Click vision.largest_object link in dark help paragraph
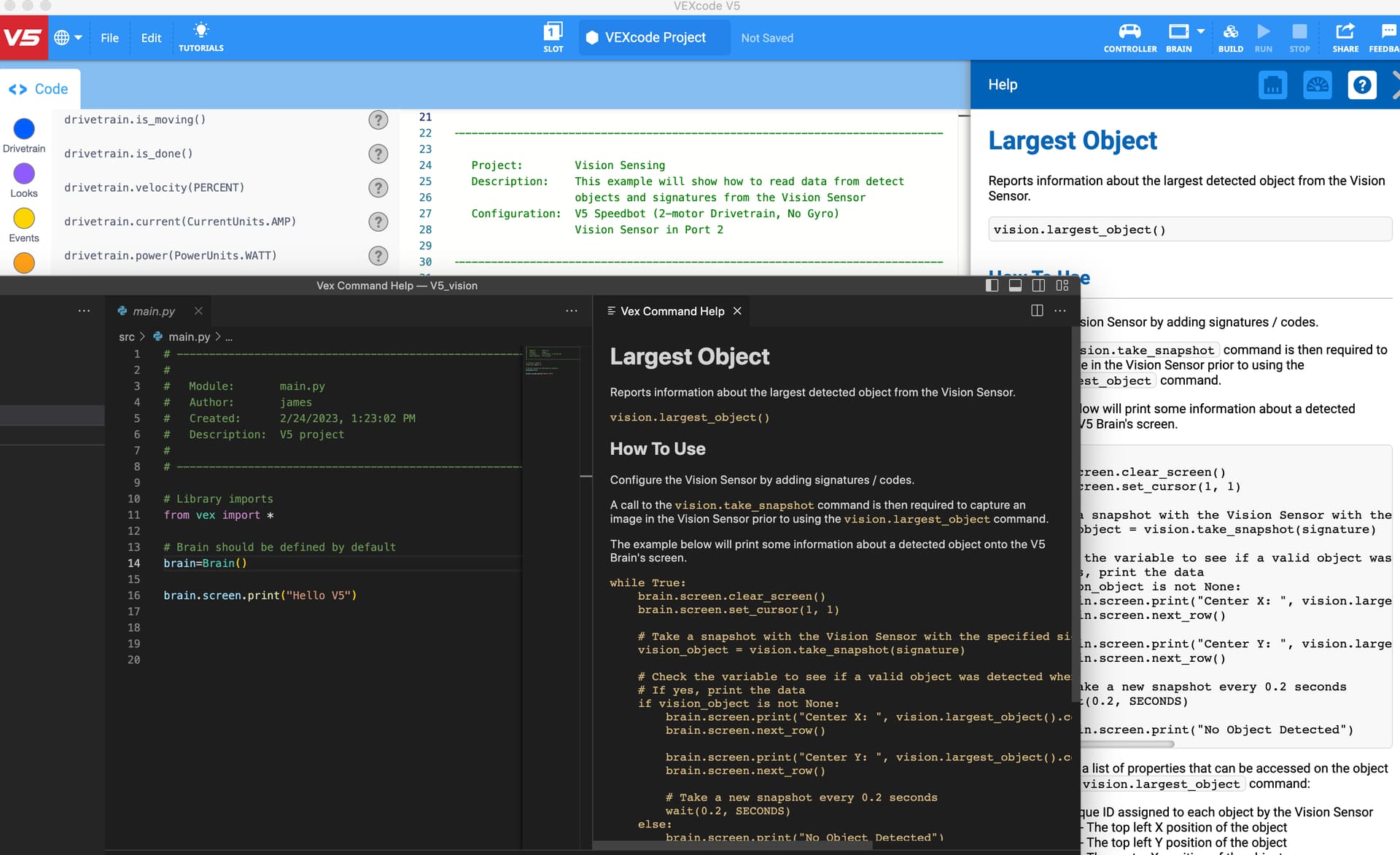The width and height of the screenshot is (1400, 855). (917, 519)
